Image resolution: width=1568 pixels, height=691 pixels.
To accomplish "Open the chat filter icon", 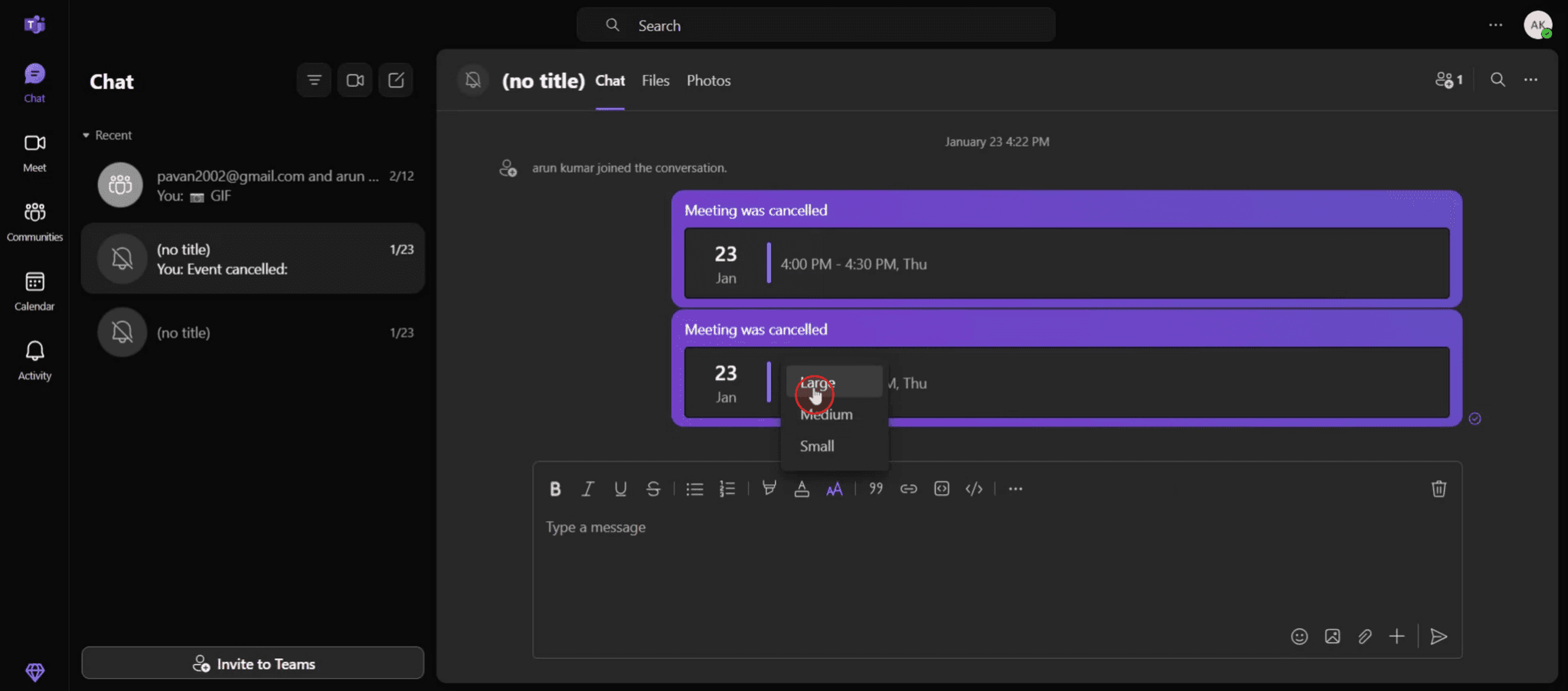I will click(314, 80).
